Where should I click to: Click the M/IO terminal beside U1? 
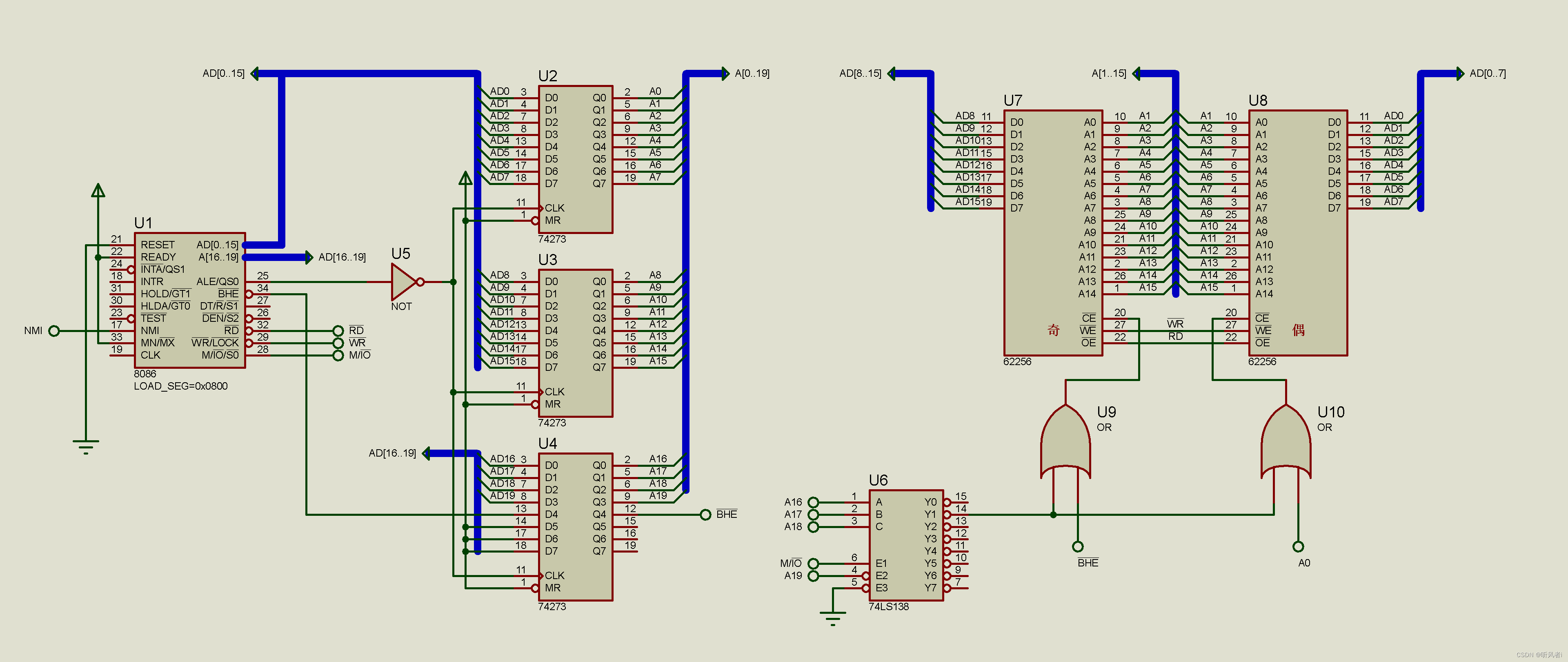338,355
